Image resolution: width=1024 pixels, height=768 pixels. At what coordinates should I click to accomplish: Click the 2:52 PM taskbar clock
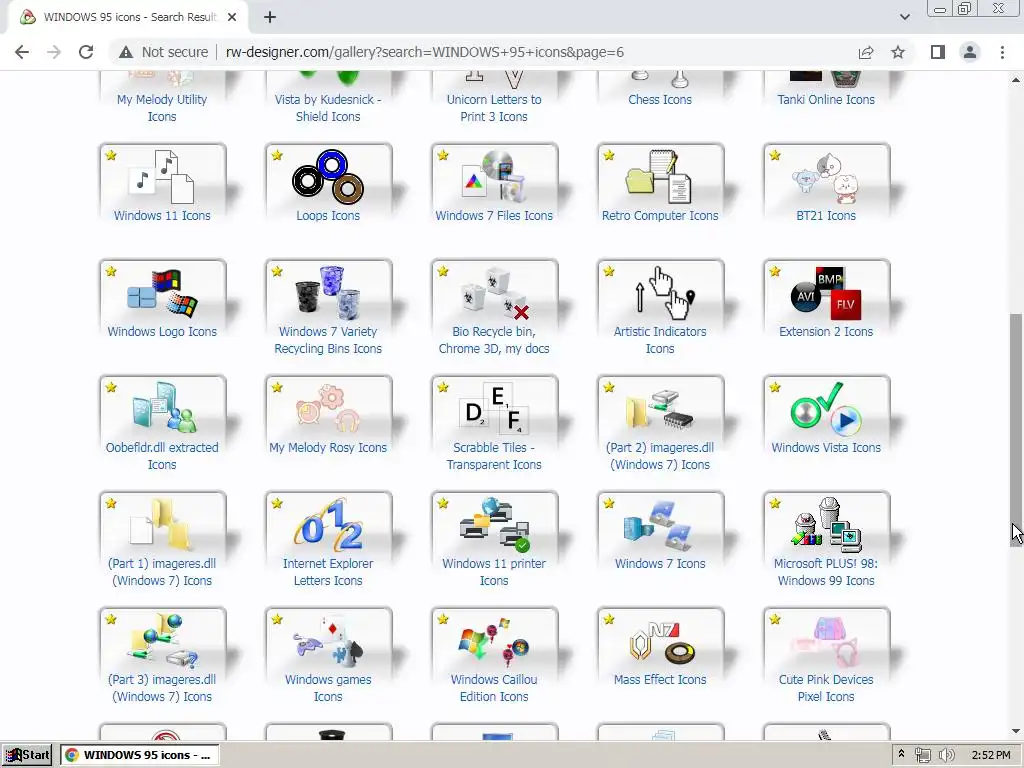991,755
